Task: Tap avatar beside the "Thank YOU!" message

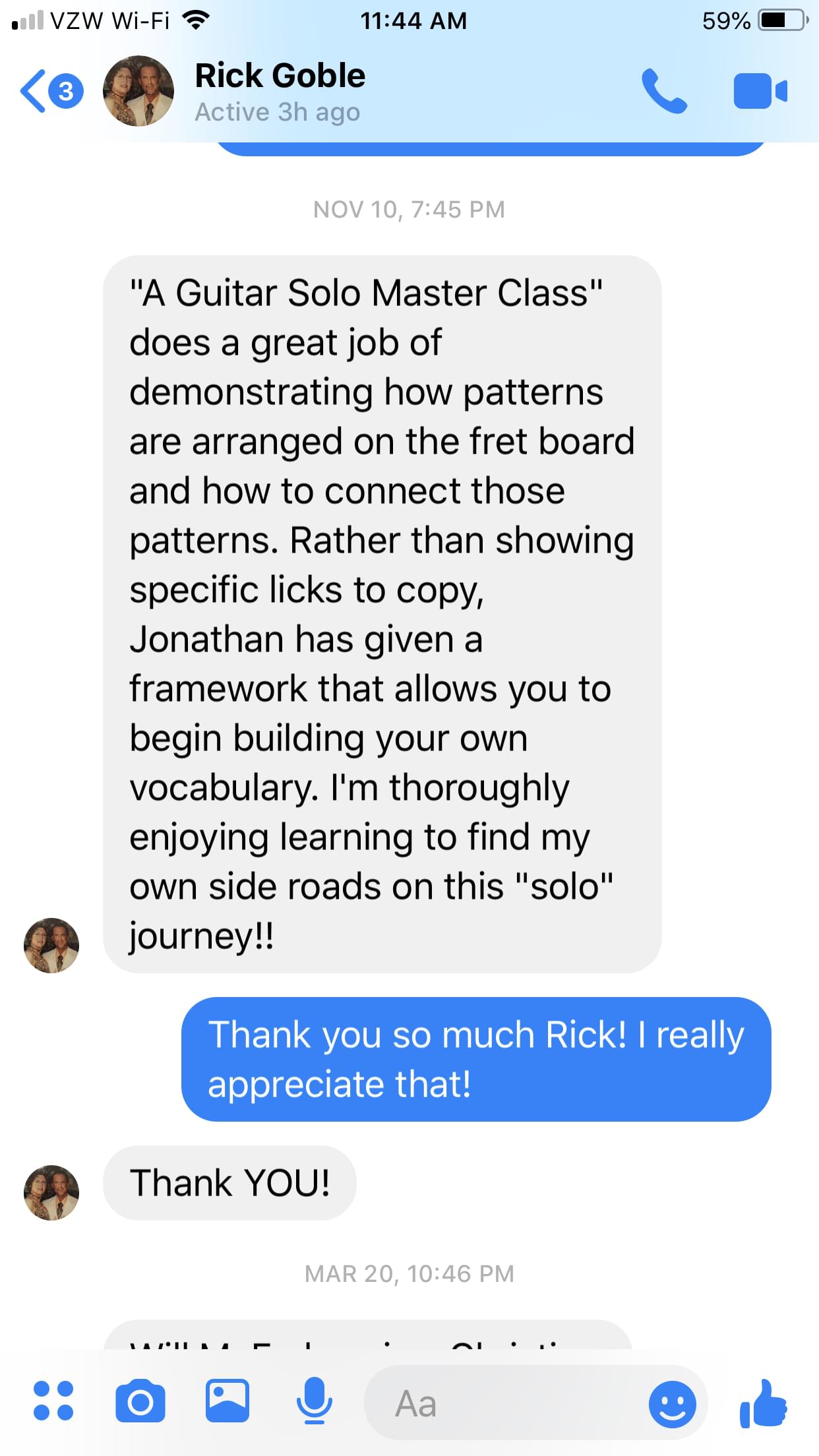Action: 51,1192
